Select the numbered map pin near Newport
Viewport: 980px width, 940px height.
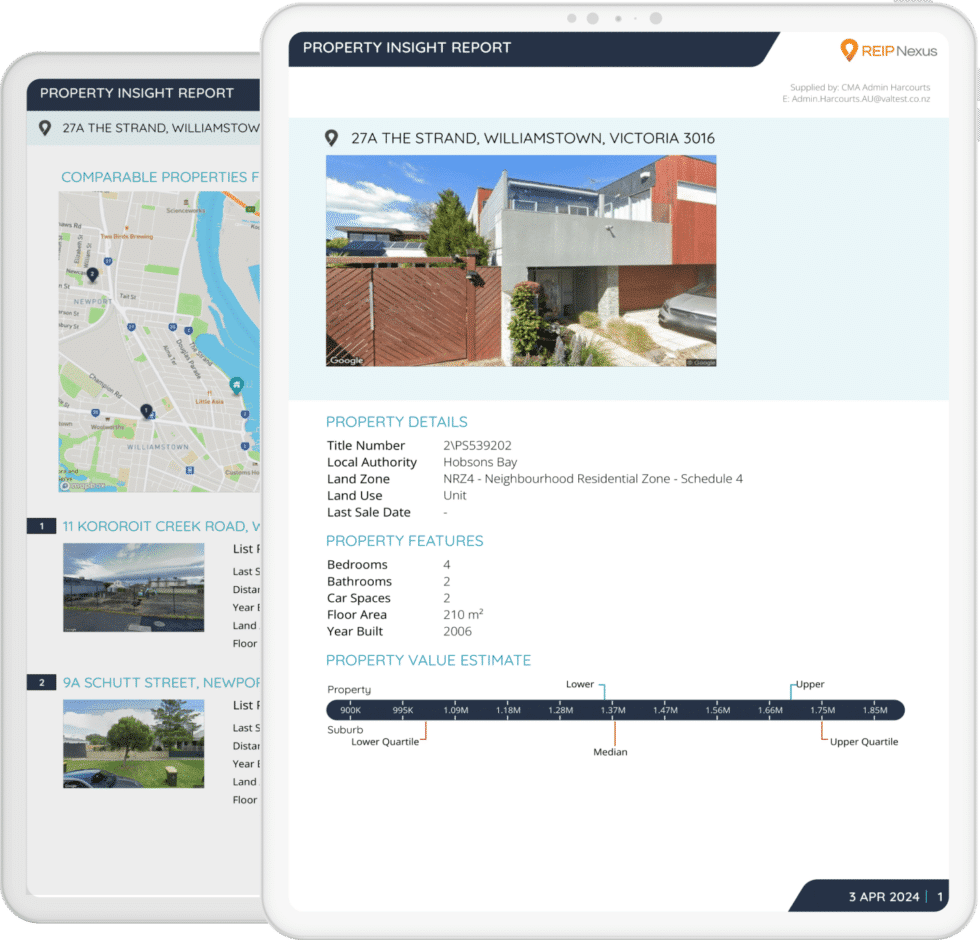[91, 272]
